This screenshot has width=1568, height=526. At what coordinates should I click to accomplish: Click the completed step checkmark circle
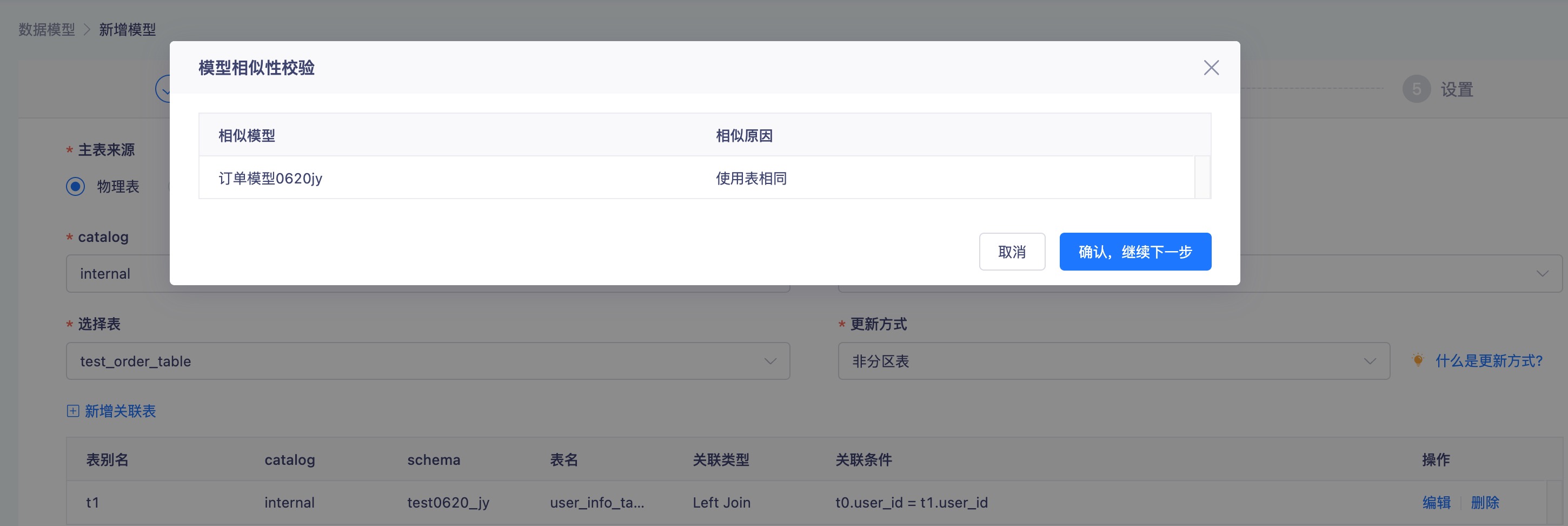(163, 90)
